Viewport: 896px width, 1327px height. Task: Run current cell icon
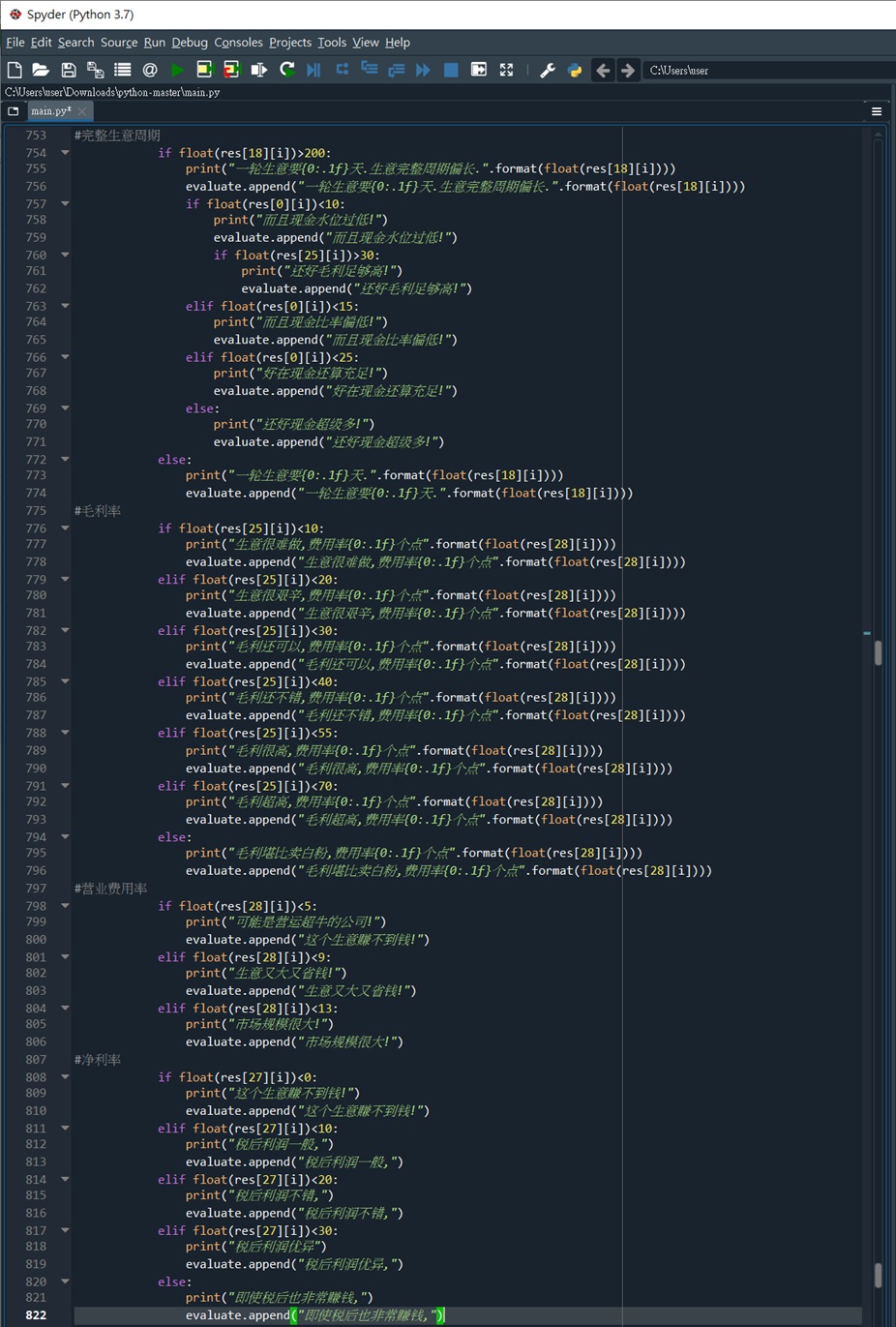(x=204, y=70)
